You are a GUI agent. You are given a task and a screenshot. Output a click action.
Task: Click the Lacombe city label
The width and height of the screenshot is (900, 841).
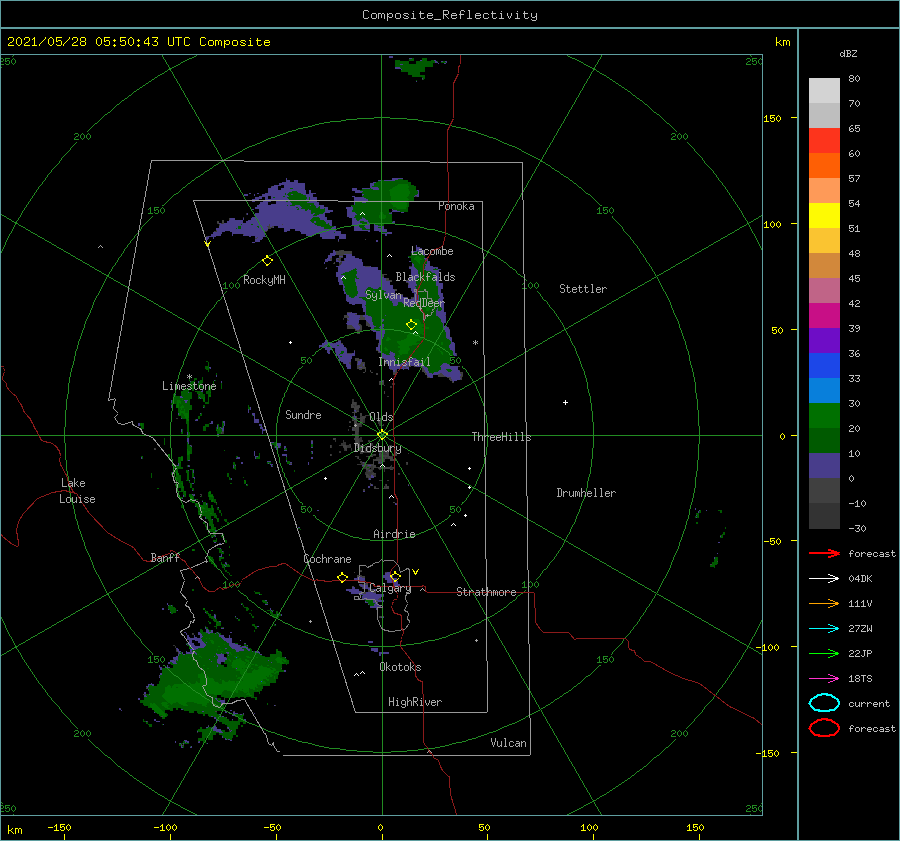pos(432,251)
